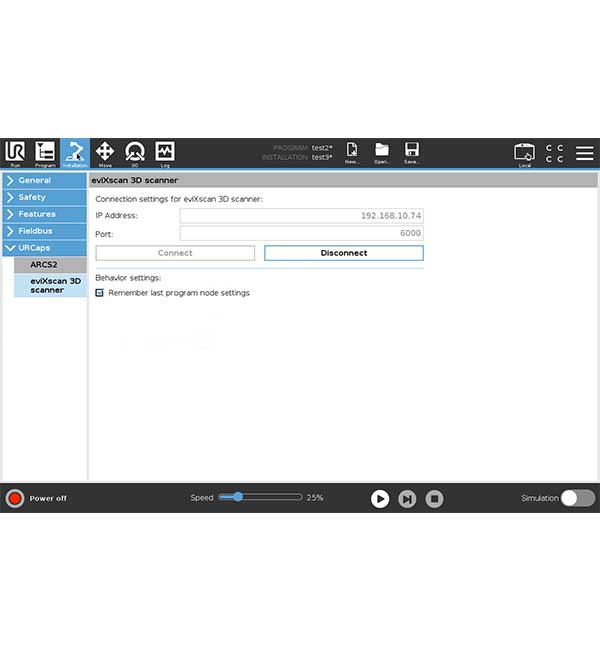Screen dimensions: 600x650
Task: Stop the program with Stop button
Action: coord(435,499)
